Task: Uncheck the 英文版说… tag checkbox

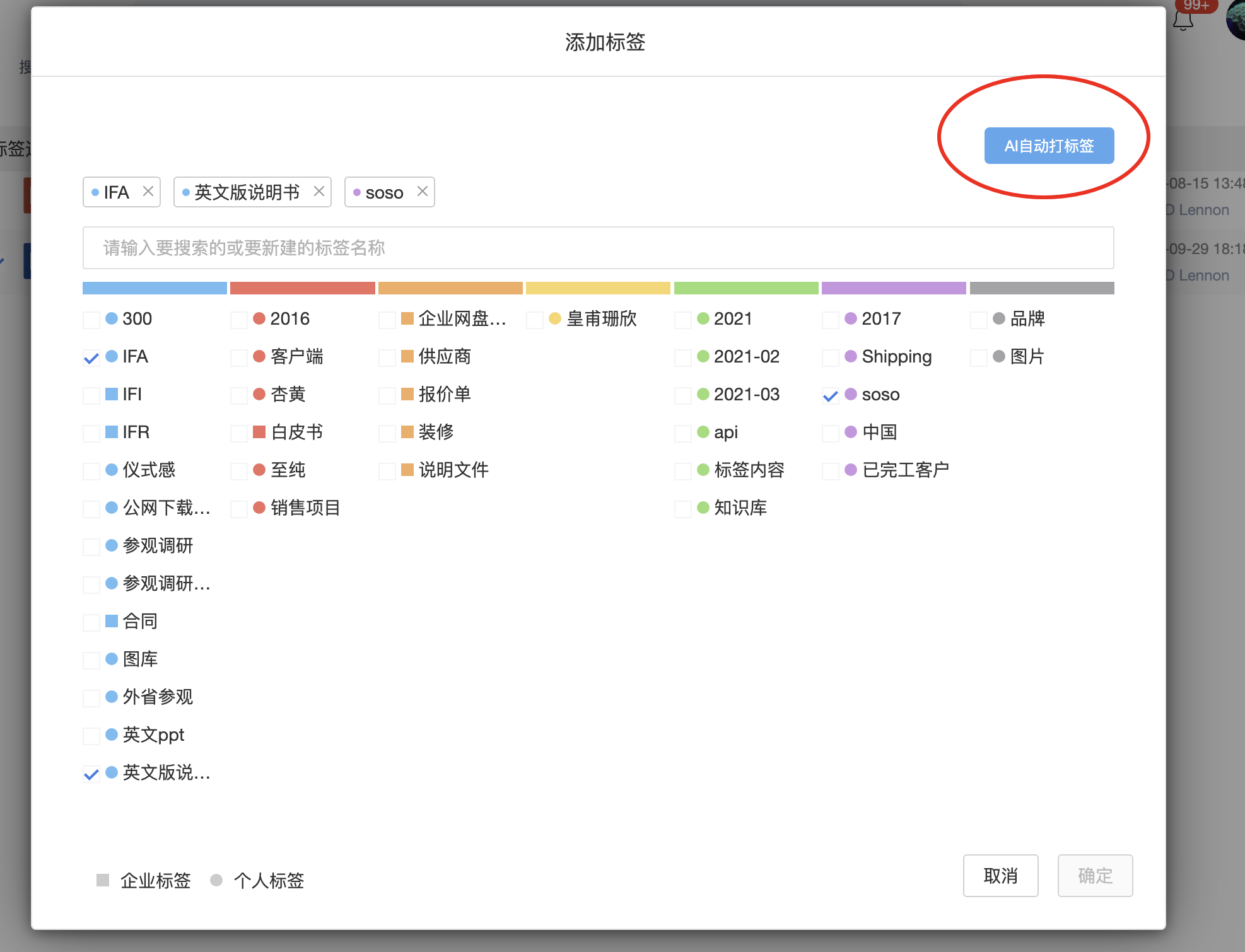Action: pyautogui.click(x=91, y=774)
